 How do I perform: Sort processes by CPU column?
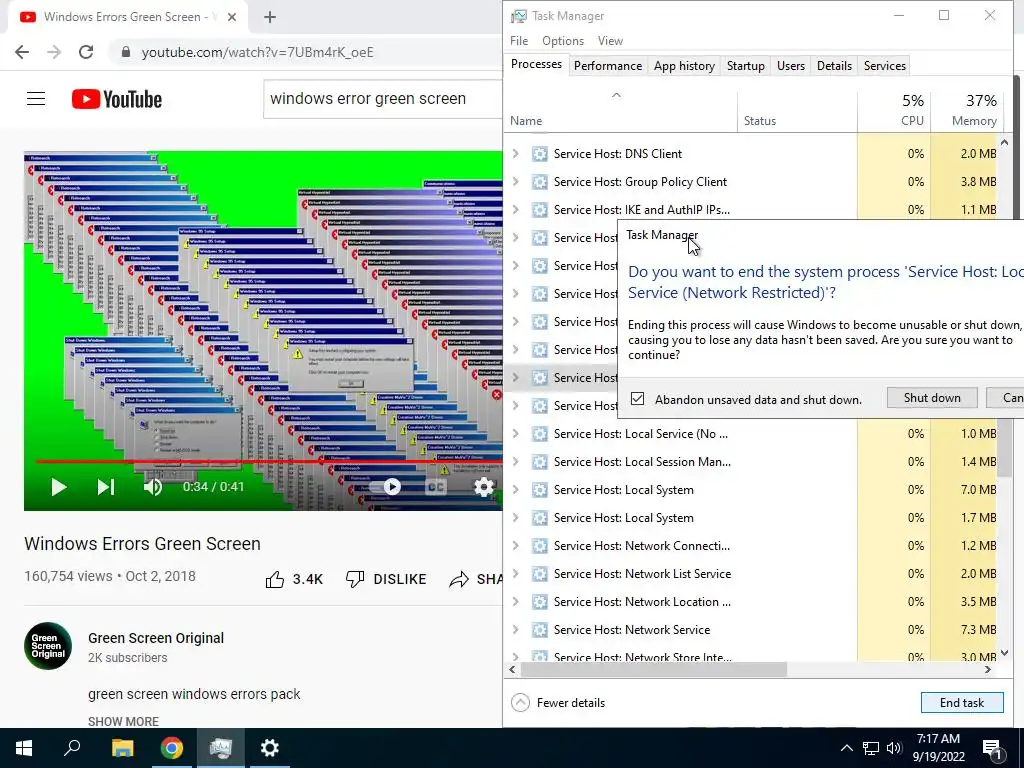click(894, 112)
